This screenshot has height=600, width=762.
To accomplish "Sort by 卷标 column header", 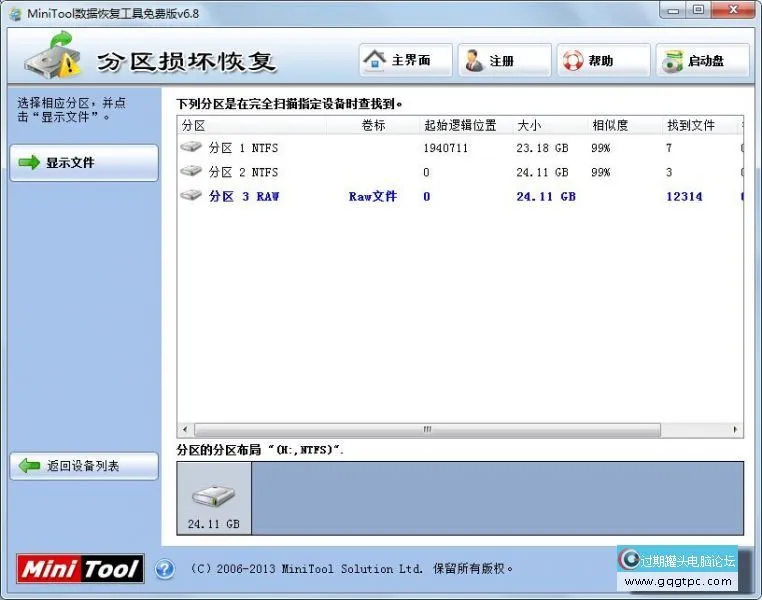I will pos(373,125).
